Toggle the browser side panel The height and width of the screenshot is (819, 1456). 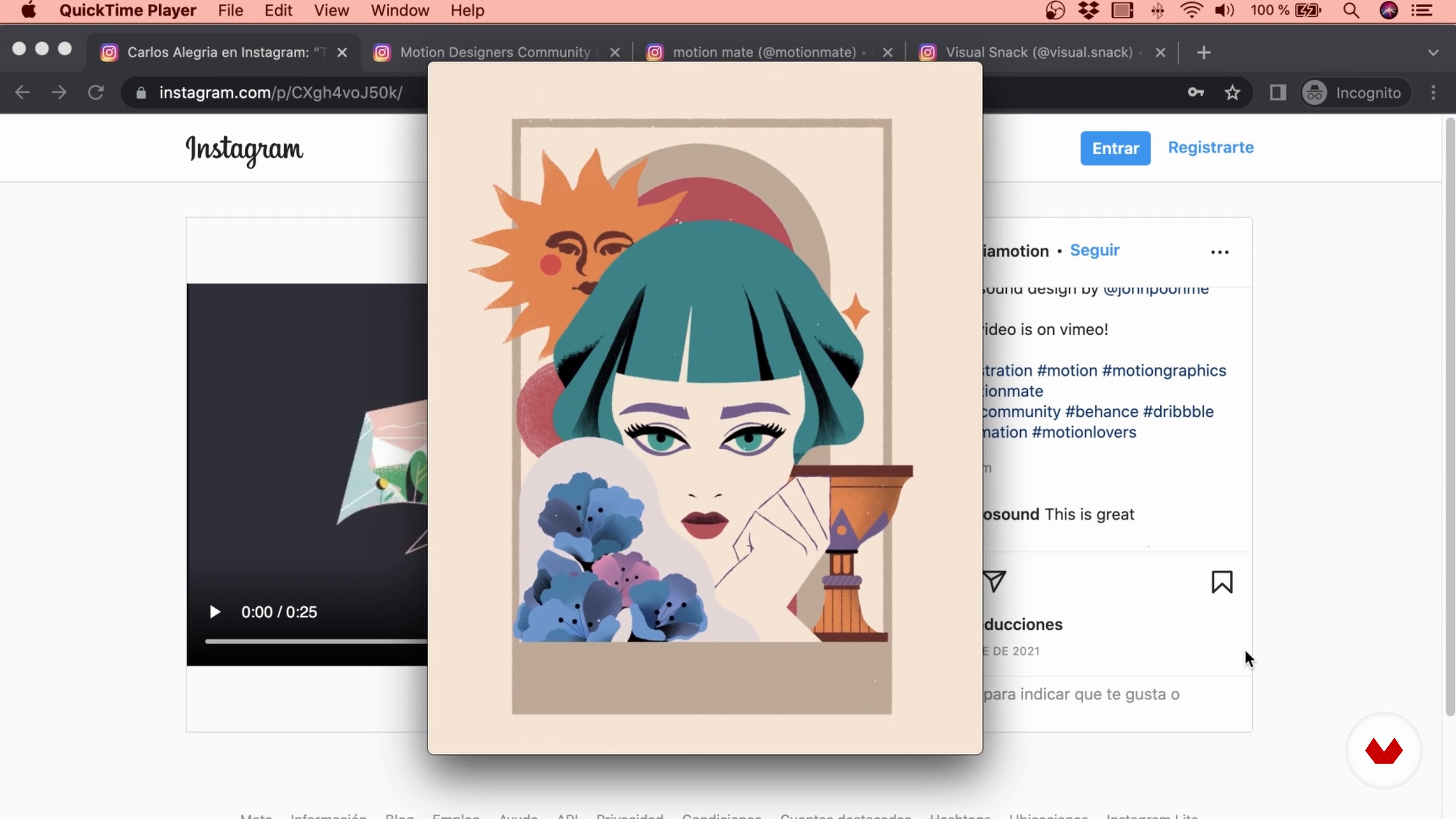click(1278, 93)
